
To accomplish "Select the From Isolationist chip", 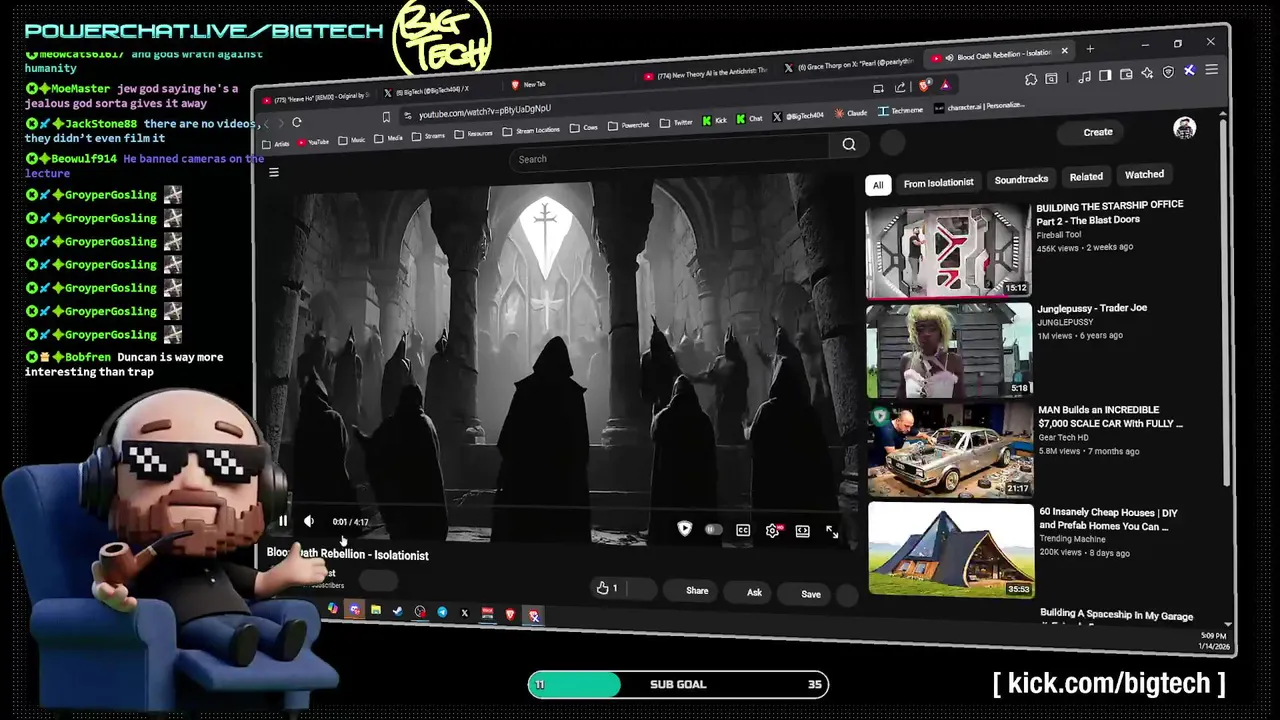I will 938,183.
